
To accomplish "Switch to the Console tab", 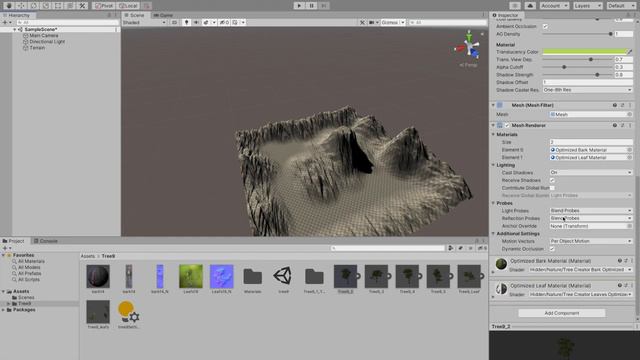I will click(x=46, y=241).
